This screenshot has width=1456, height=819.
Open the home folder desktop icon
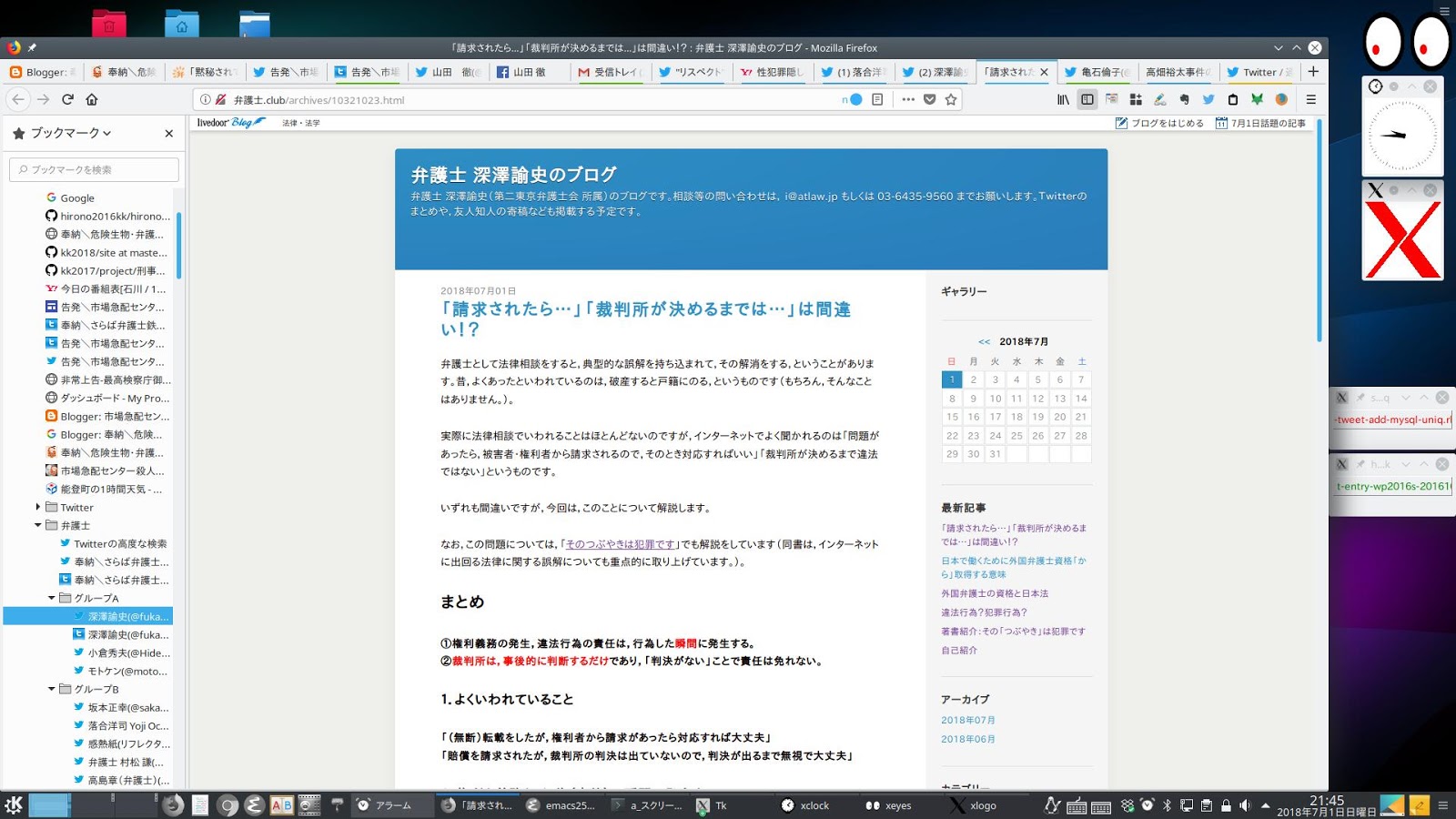[182, 24]
